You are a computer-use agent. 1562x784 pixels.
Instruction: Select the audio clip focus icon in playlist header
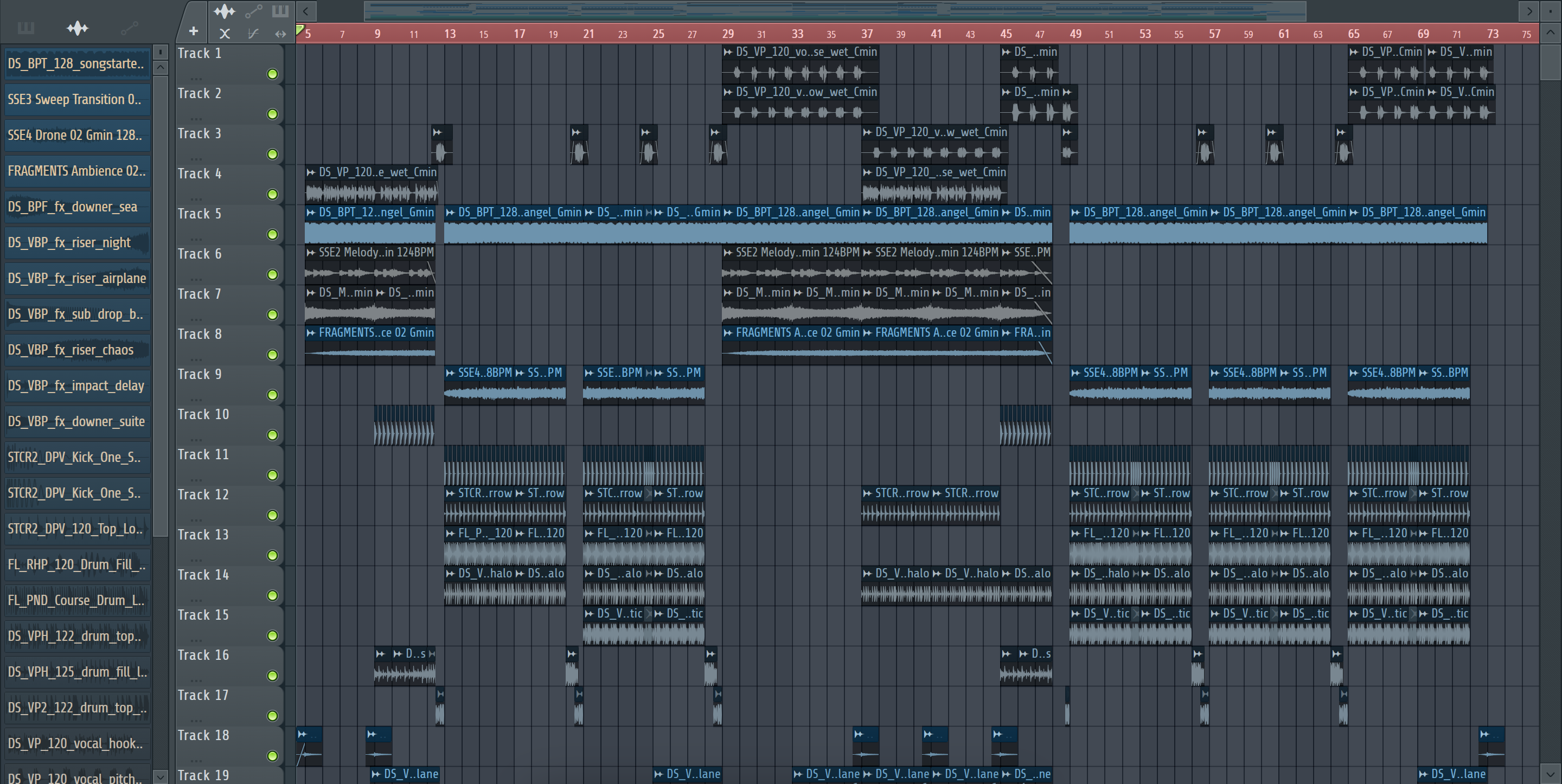pos(225,11)
